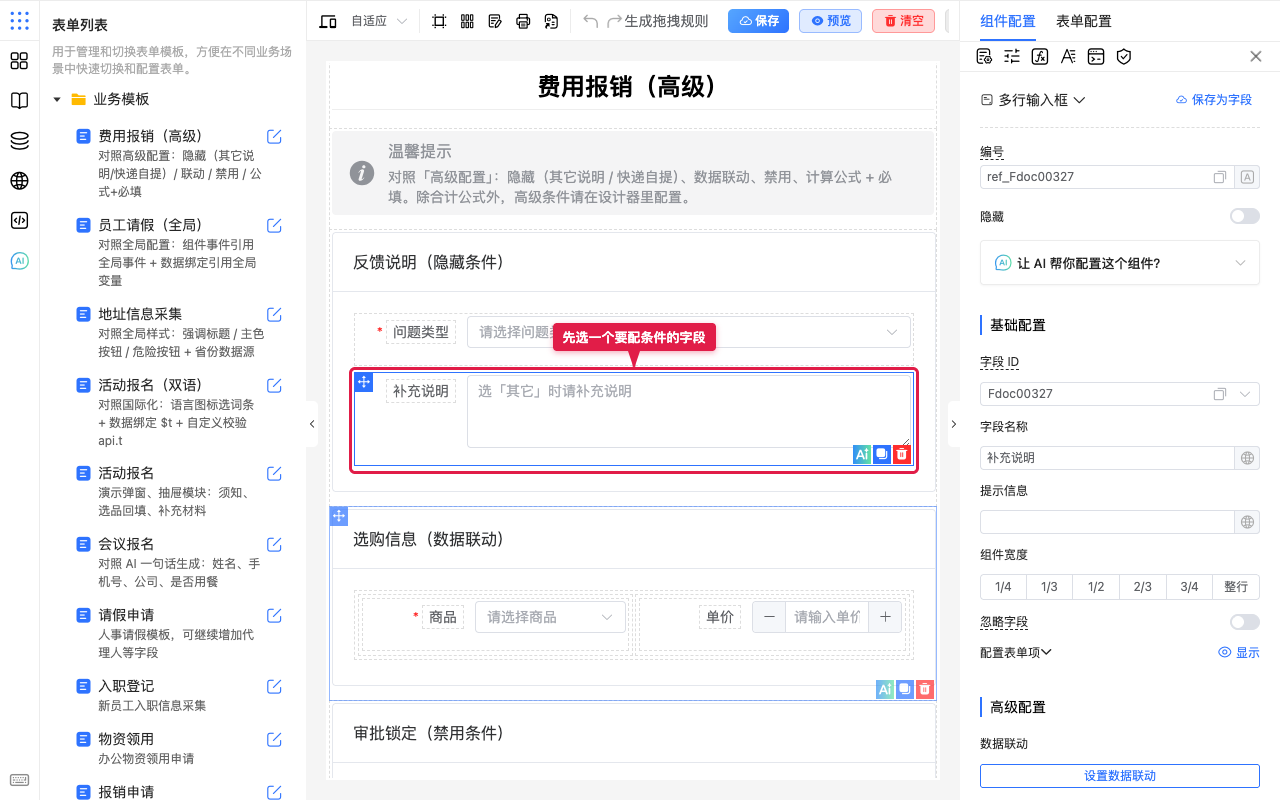The height and width of the screenshot is (800, 1280).
Task: Increase 单价 with plus stepper
Action: 885,617
